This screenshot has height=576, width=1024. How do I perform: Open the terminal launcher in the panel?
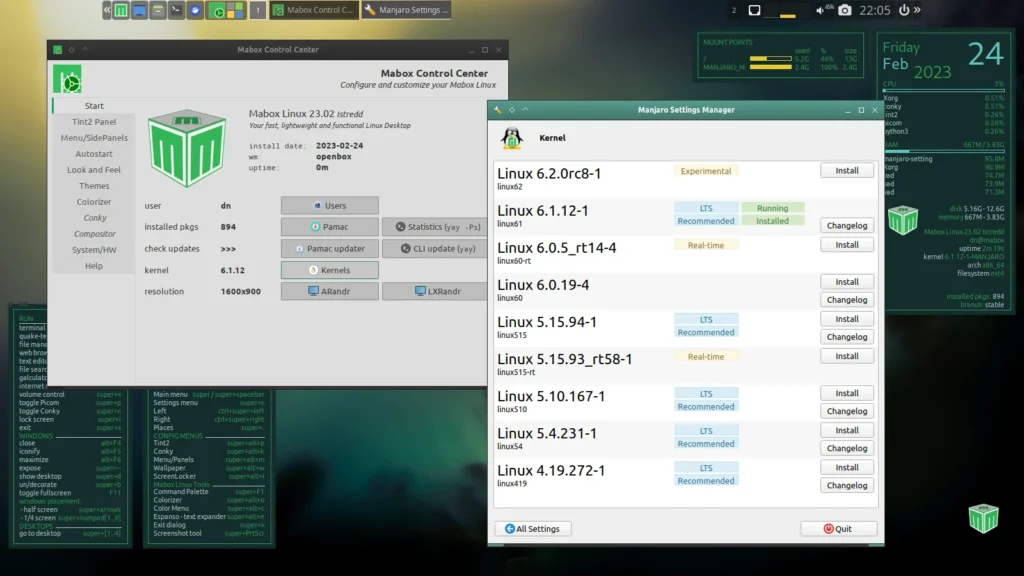pos(176,10)
